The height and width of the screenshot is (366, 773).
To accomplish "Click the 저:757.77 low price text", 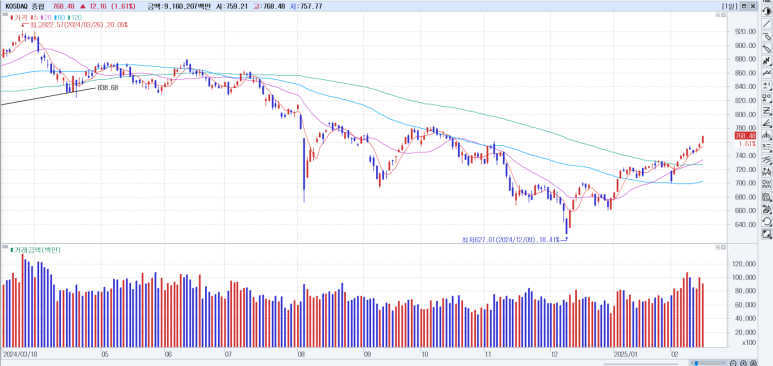I will point(306,6).
